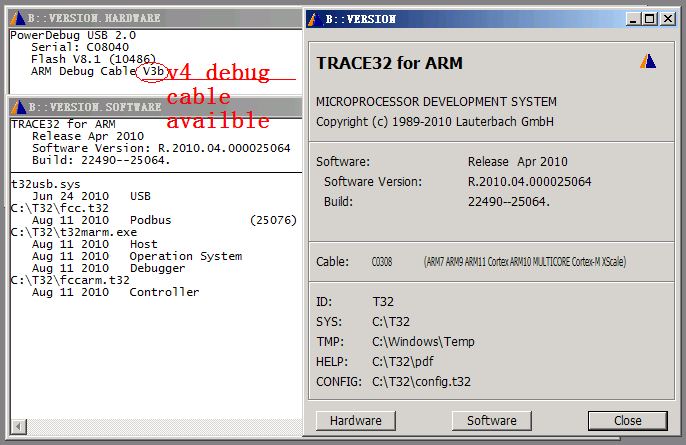This screenshot has height=445, width=686.
Task: Click 'Aug 11 2010 Controller' line
Action: tap(116, 292)
